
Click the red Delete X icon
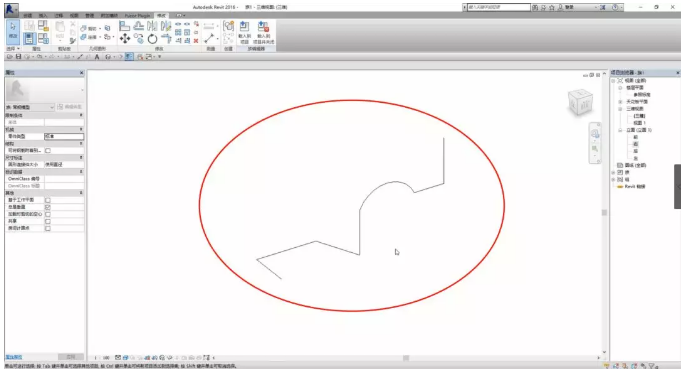(x=196, y=40)
